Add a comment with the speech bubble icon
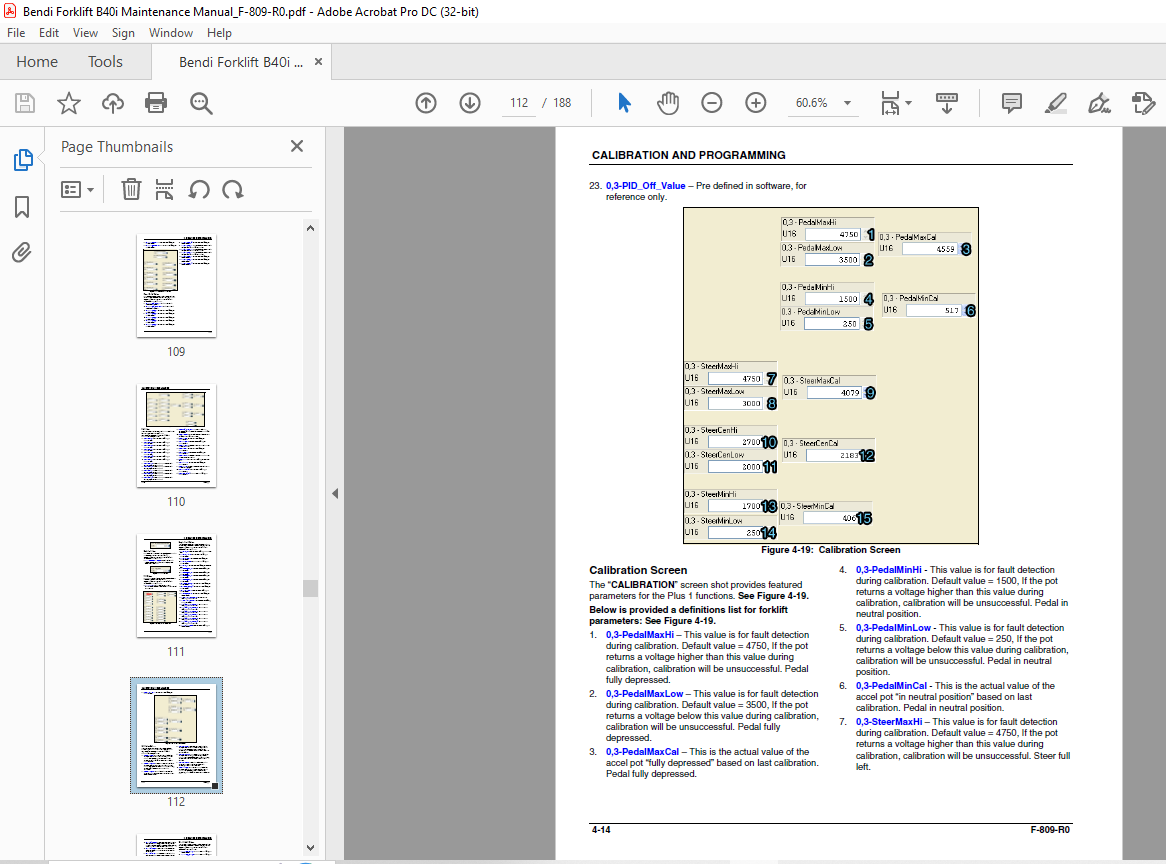 (1011, 103)
